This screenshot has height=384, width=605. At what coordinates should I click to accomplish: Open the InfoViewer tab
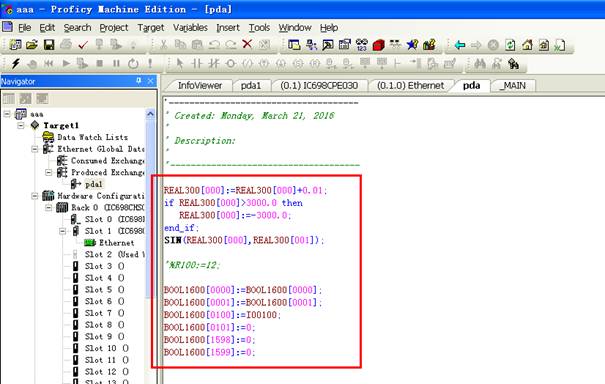pyautogui.click(x=199, y=86)
